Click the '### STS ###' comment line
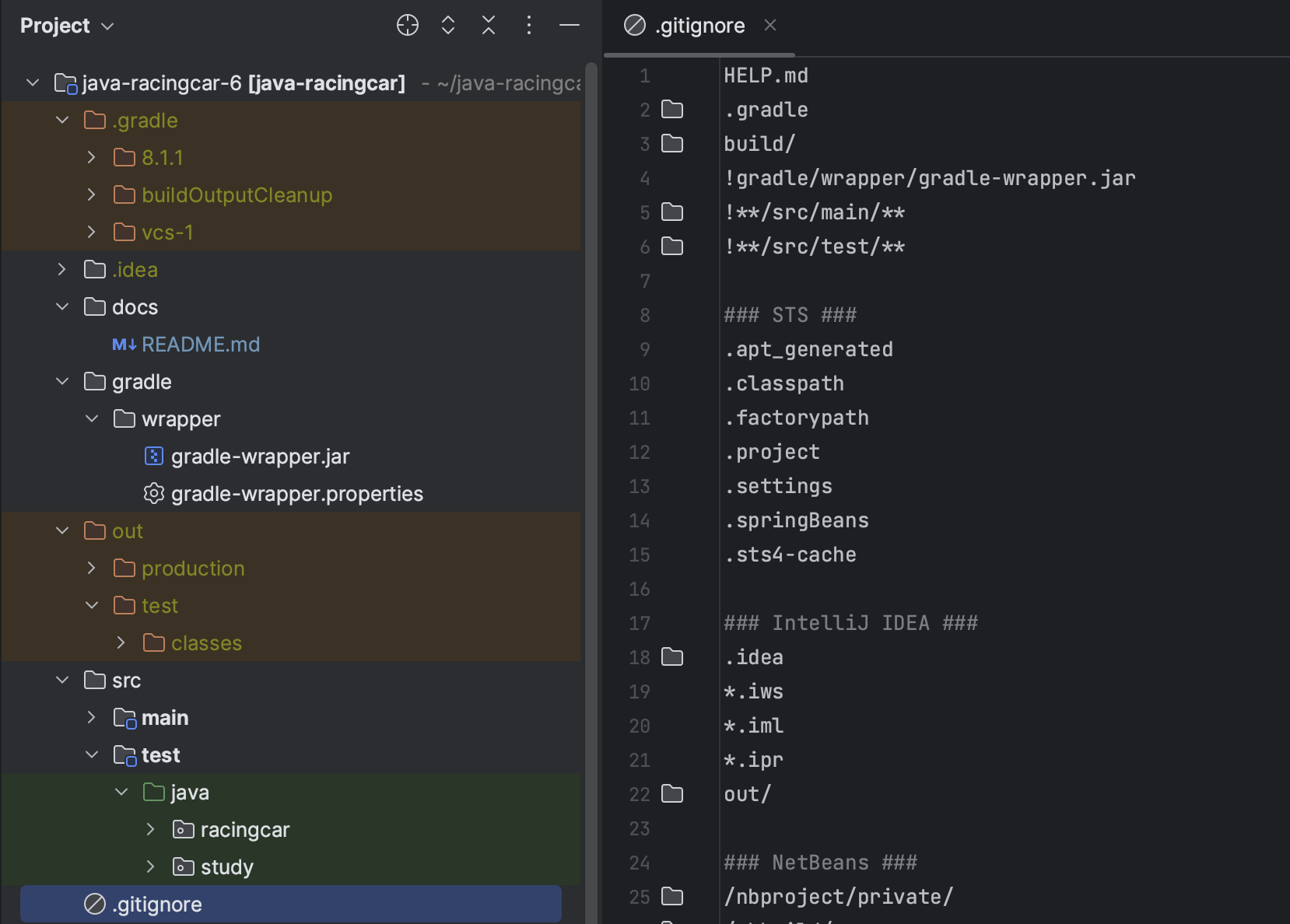 point(790,315)
